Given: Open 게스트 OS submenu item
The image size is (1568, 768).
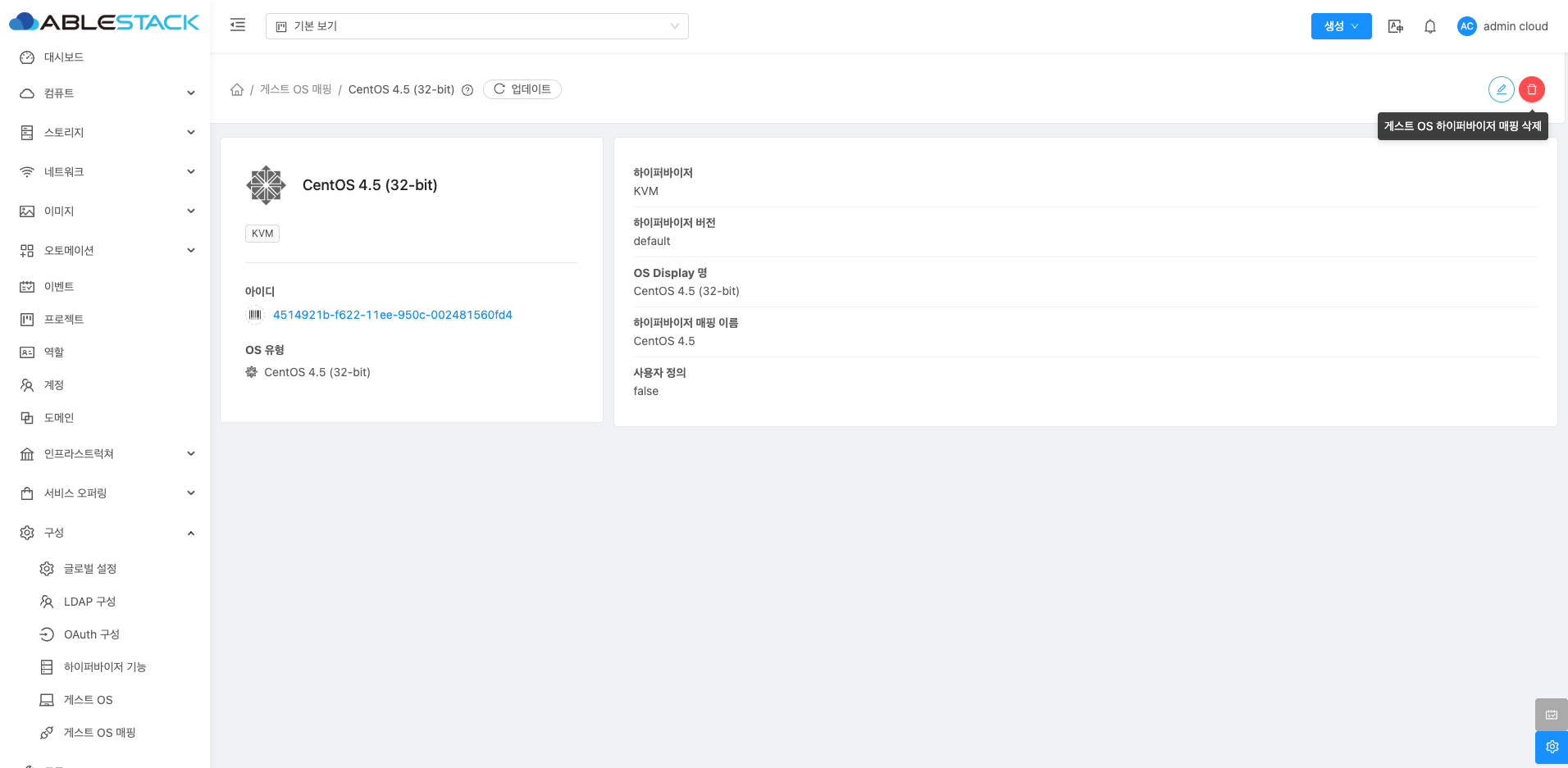Looking at the screenshot, I should [x=105, y=700].
